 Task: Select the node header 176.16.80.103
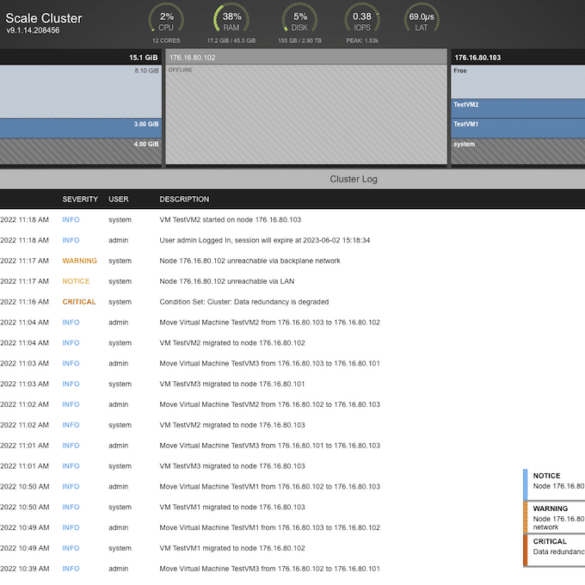[518, 57]
